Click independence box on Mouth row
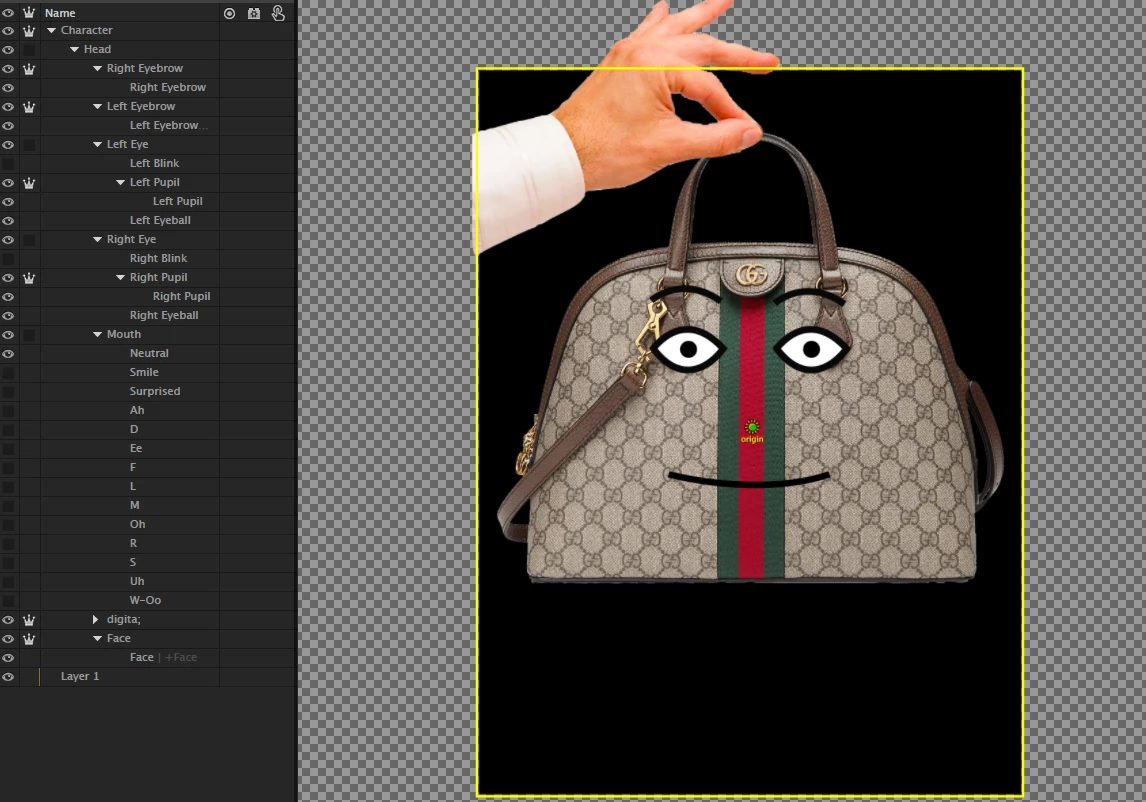The height and width of the screenshot is (802, 1146). click(29, 335)
